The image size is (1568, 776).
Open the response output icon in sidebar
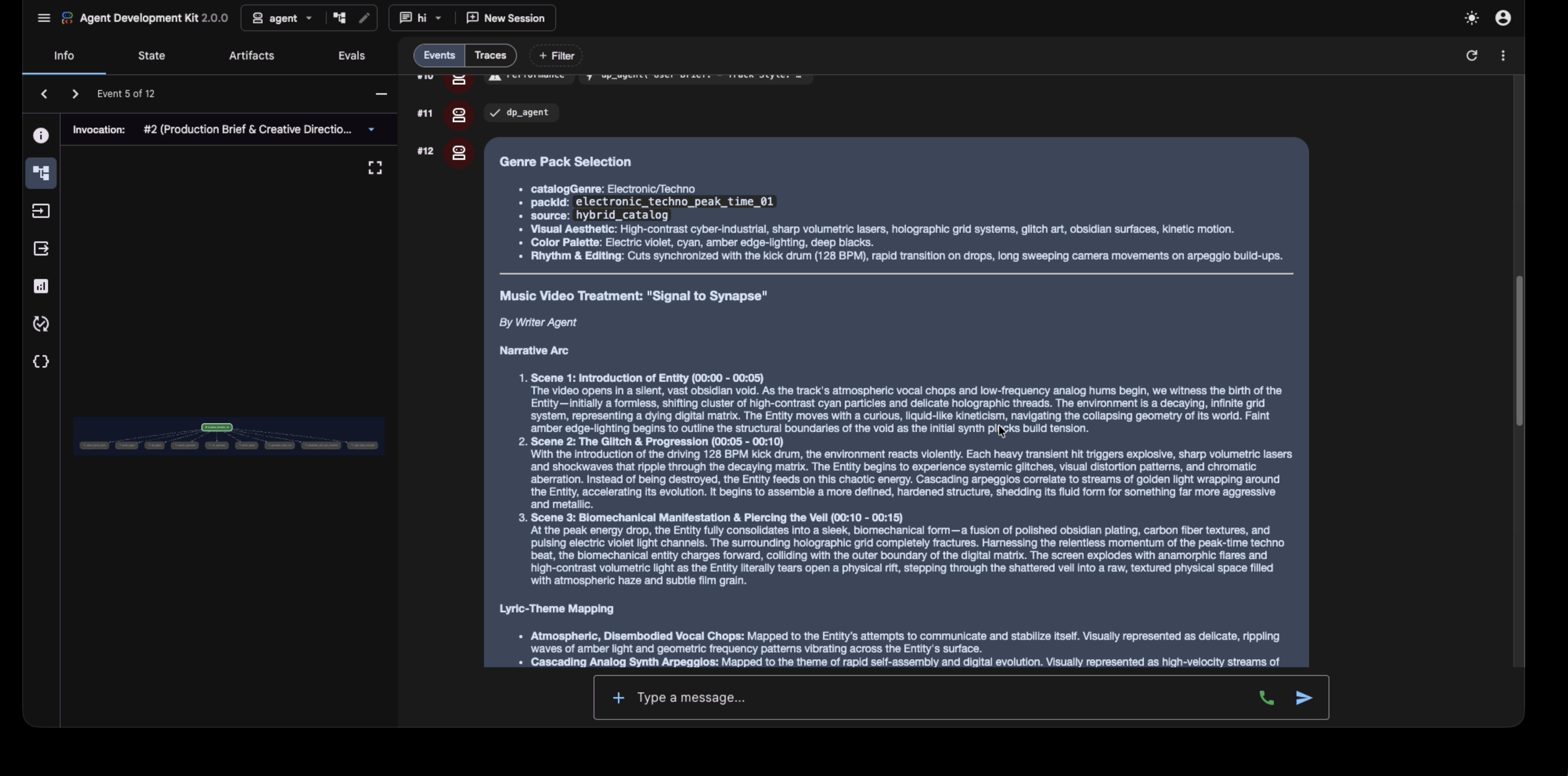(41, 249)
